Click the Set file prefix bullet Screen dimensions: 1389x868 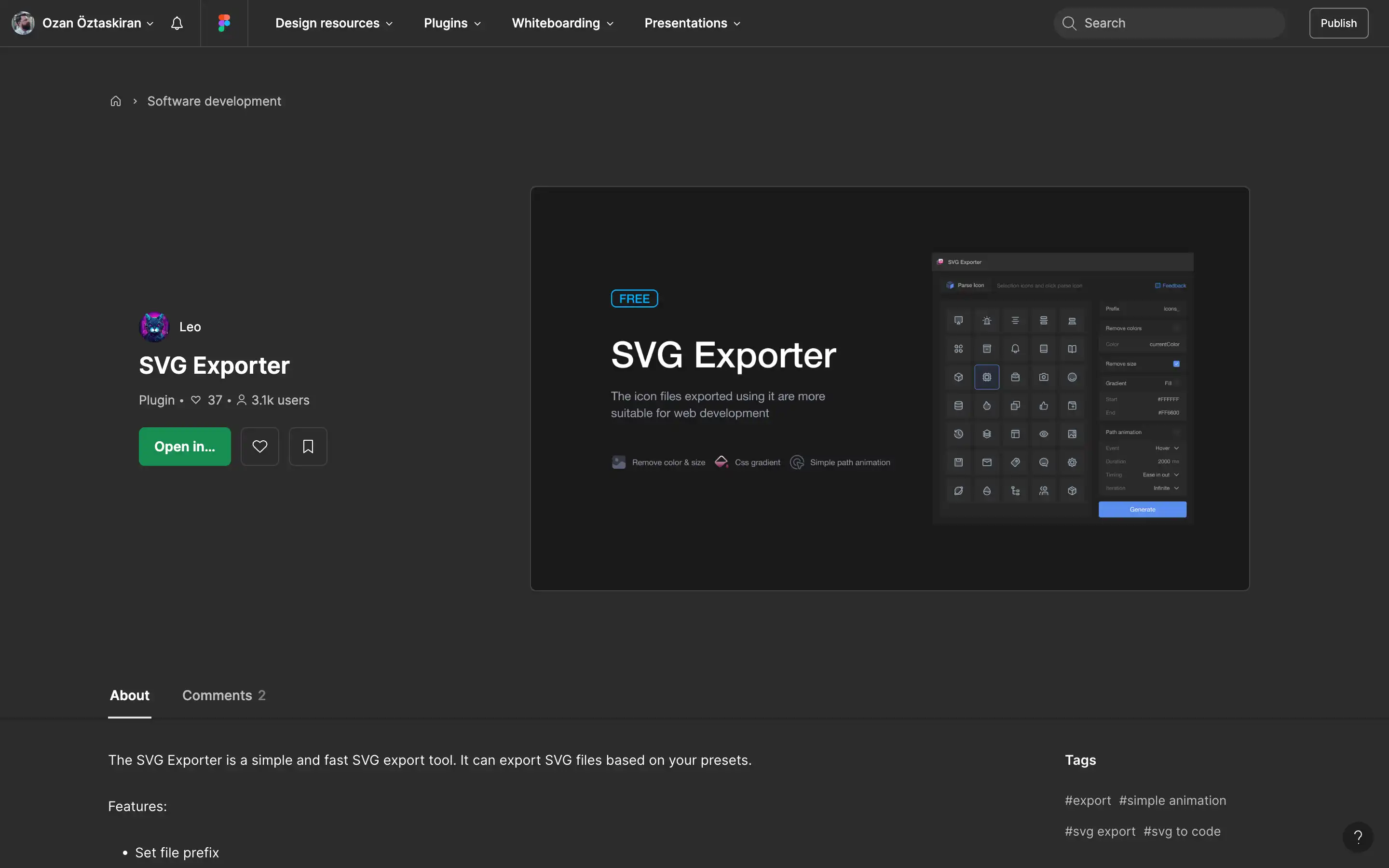click(x=177, y=853)
